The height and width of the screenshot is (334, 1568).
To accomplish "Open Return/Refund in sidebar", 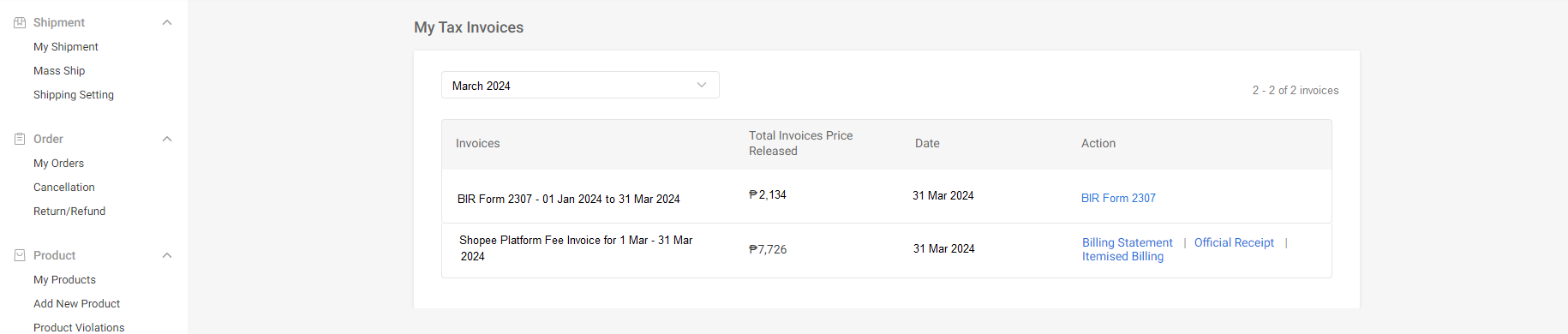I will [69, 212].
